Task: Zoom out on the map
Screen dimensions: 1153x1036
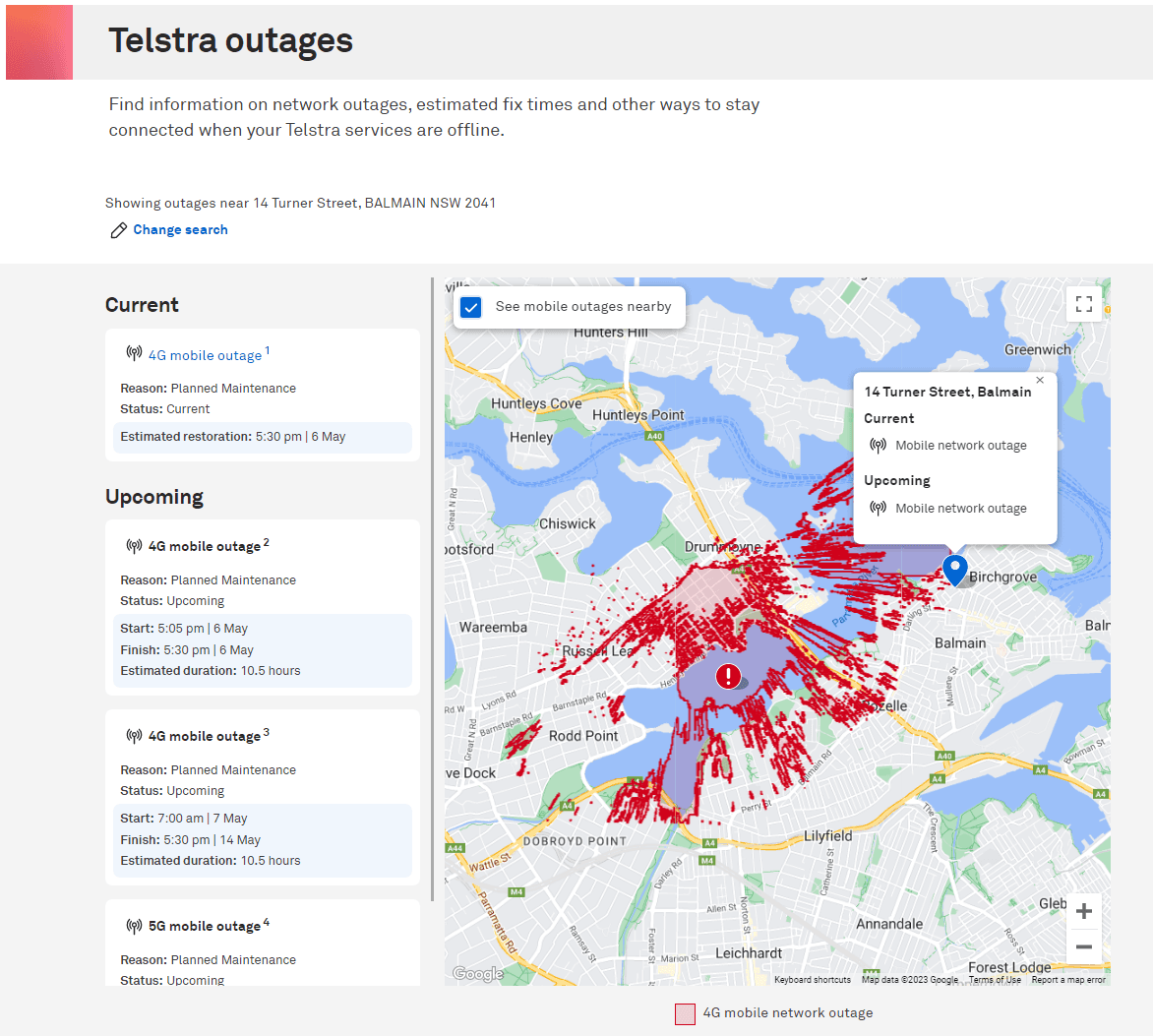Action: point(1083,946)
